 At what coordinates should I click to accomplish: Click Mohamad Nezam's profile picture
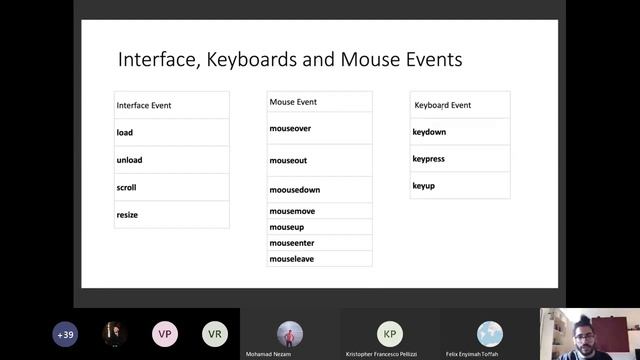tap(290, 334)
